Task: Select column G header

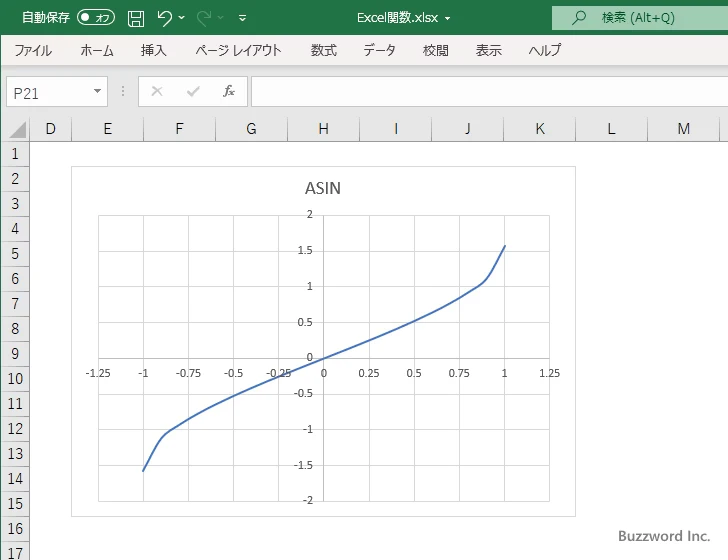Action: 251,129
